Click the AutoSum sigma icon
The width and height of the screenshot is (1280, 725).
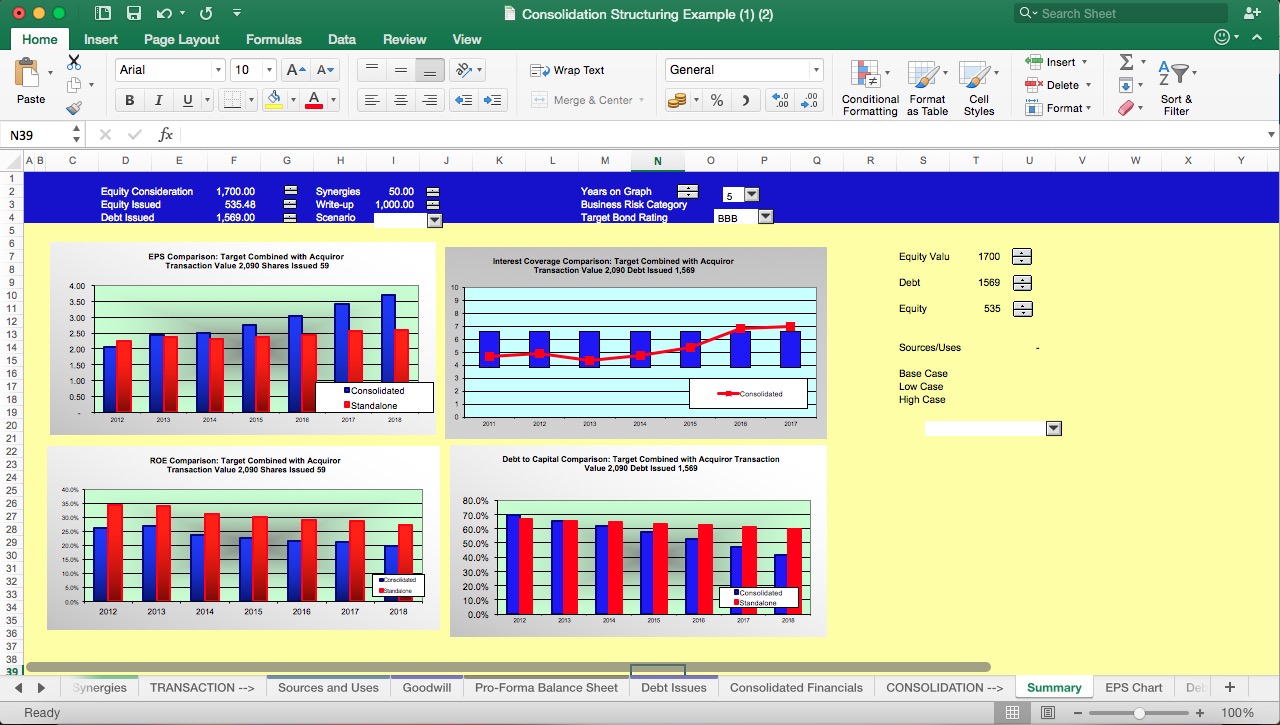(x=1126, y=62)
